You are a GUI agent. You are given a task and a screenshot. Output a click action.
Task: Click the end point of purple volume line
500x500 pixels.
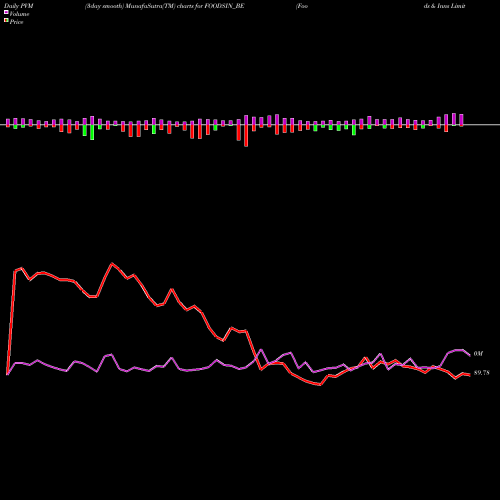point(470,356)
